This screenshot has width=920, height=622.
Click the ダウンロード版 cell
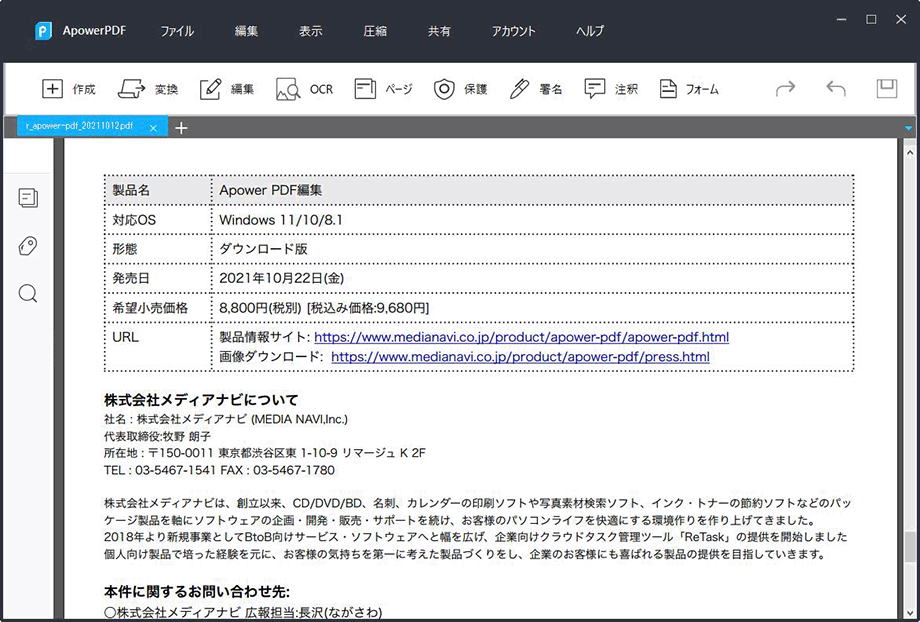(532, 249)
